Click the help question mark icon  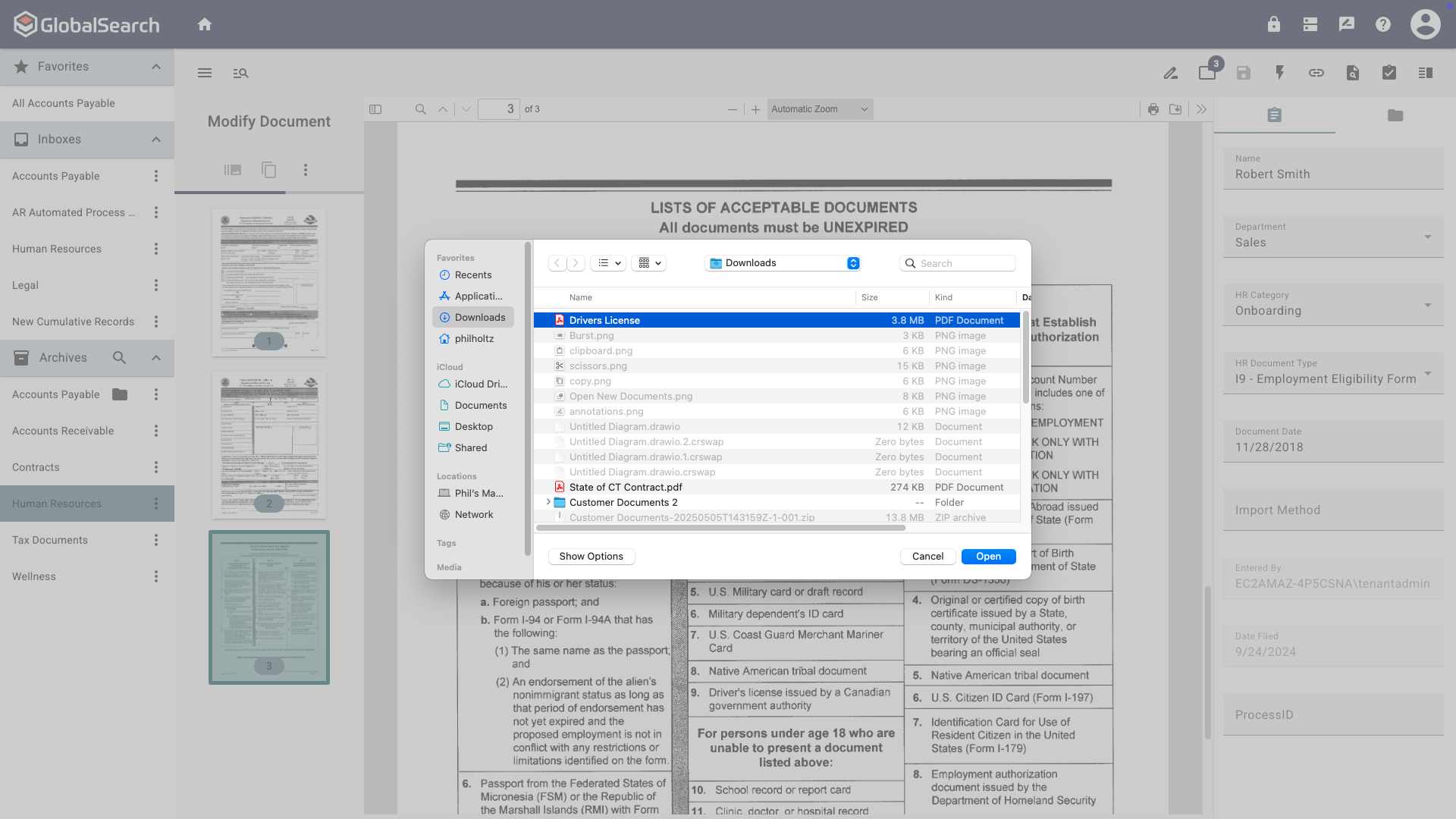[x=1382, y=24]
